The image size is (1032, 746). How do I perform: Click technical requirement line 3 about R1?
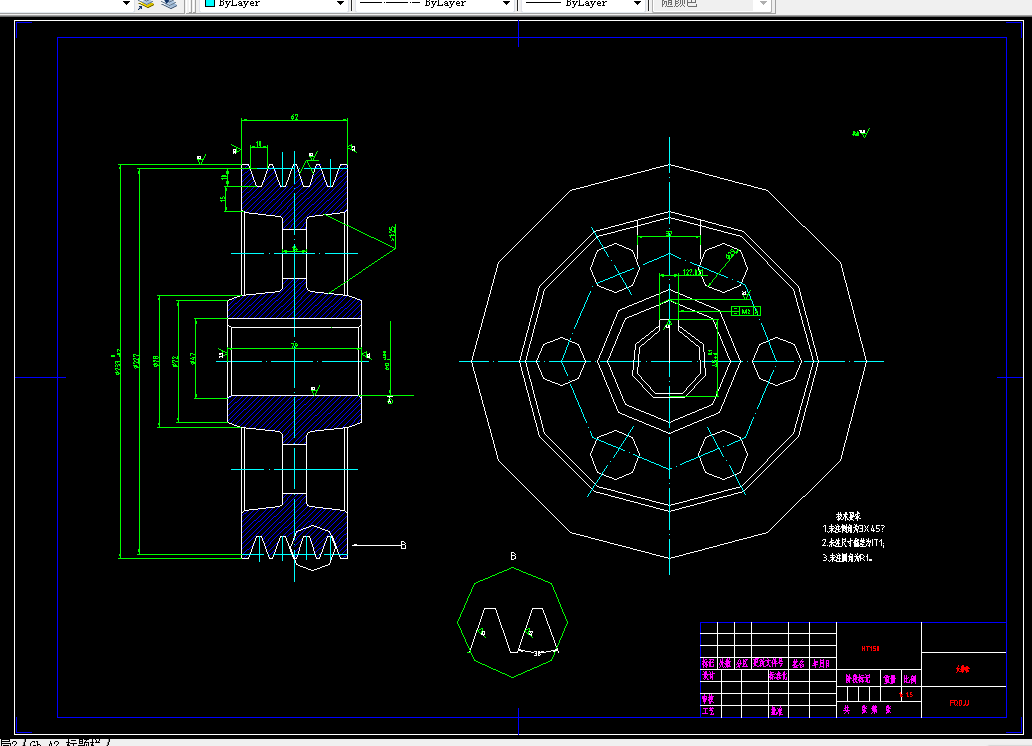[848, 558]
